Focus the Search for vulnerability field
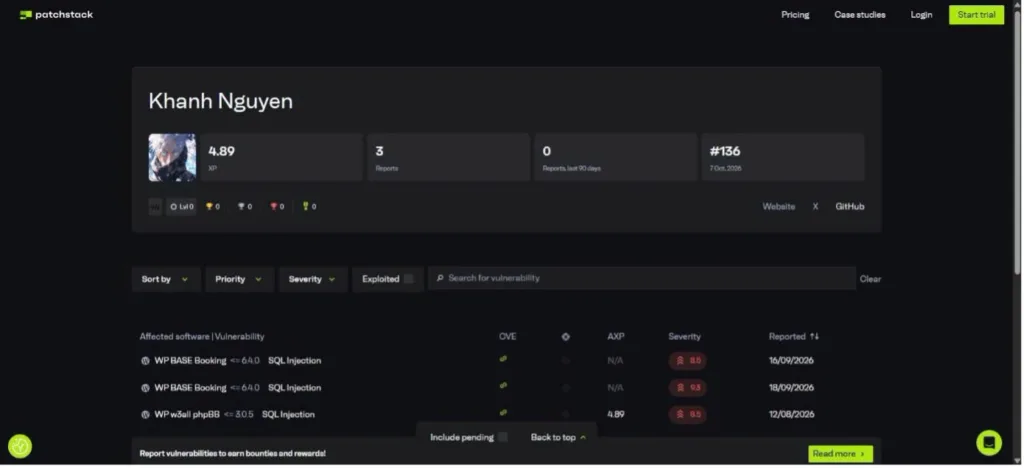 tap(642, 278)
